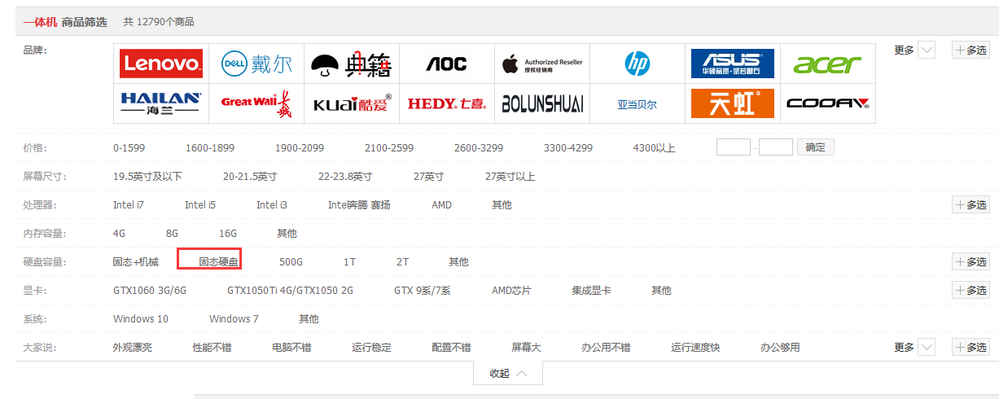Select the acer brand logo
Viewport: 999px width, 399px height.
coord(828,64)
